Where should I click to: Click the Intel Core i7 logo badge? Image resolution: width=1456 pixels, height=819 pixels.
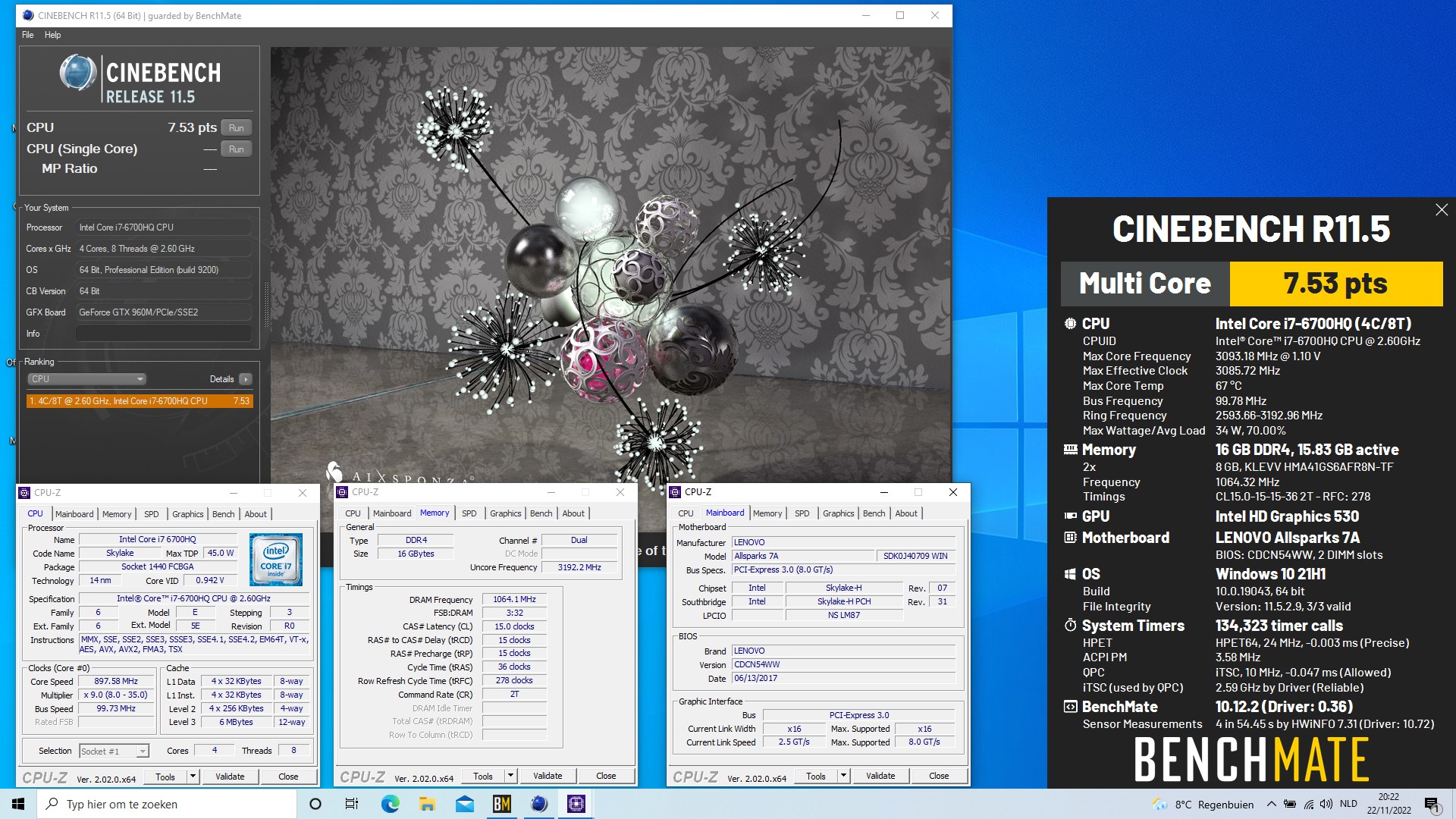click(276, 560)
